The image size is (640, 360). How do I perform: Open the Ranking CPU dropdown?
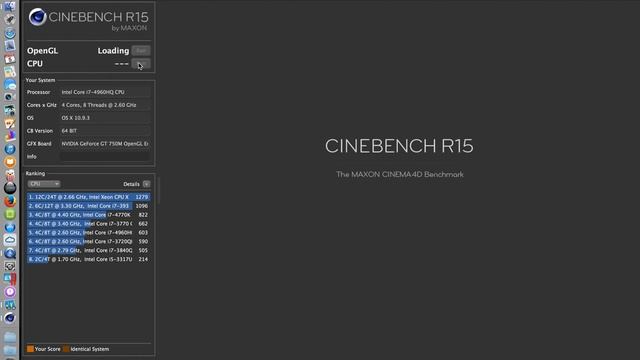pos(44,184)
